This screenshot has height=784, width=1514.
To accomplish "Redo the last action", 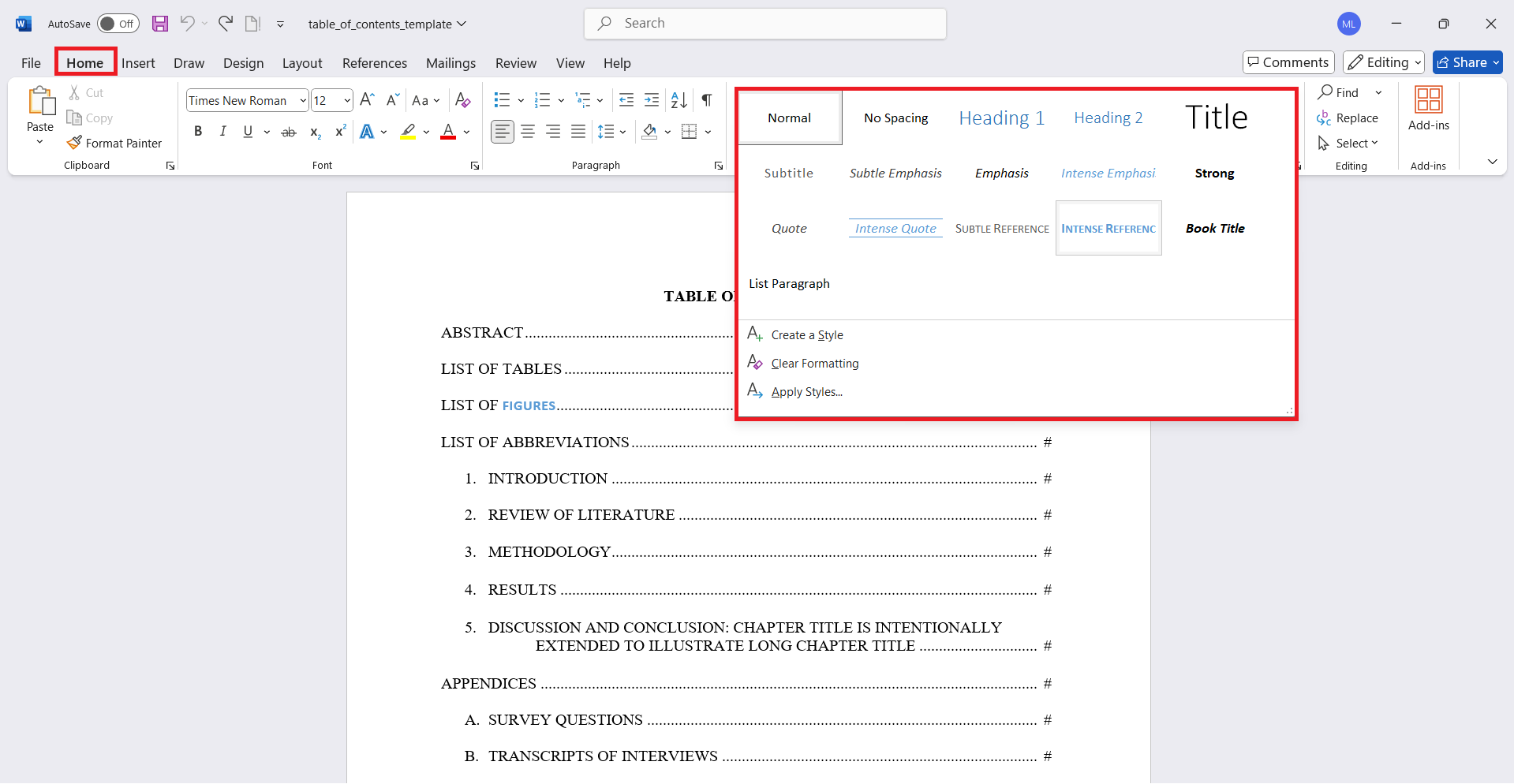I will (226, 24).
